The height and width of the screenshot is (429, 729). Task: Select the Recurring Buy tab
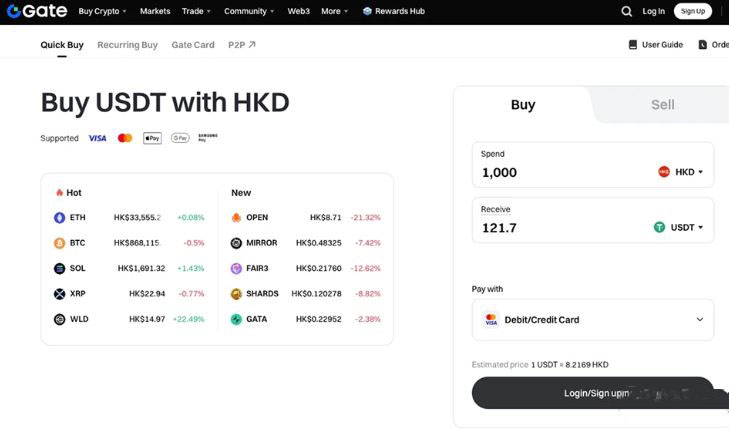click(x=127, y=45)
